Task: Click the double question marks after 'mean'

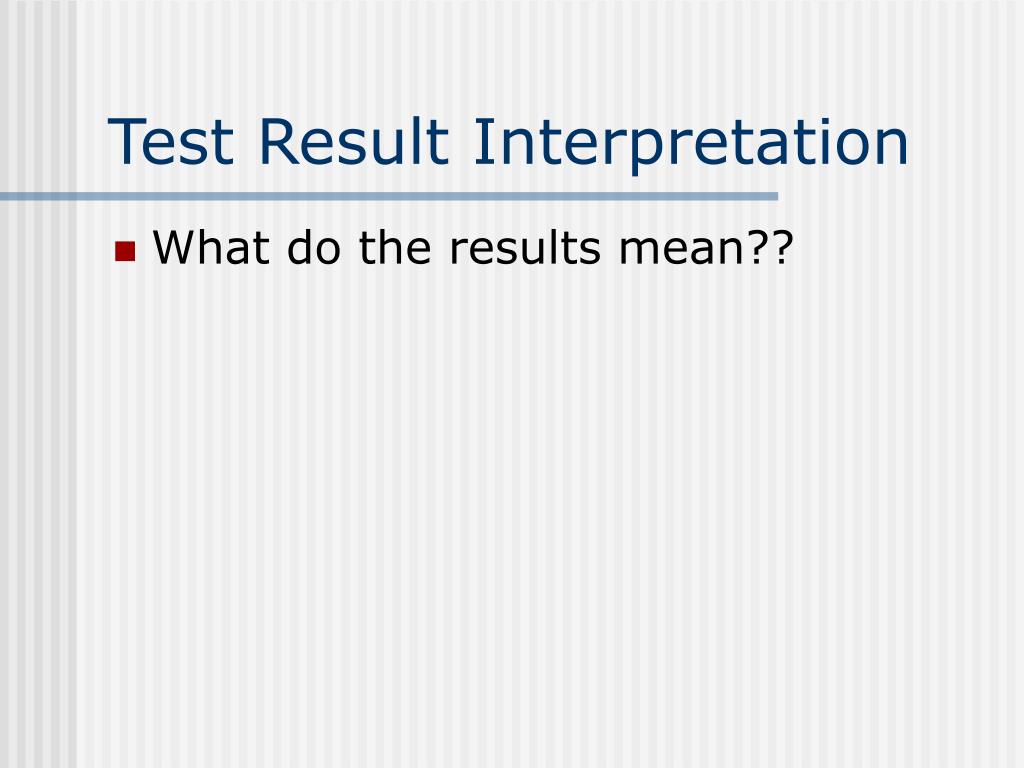Action: pos(773,248)
